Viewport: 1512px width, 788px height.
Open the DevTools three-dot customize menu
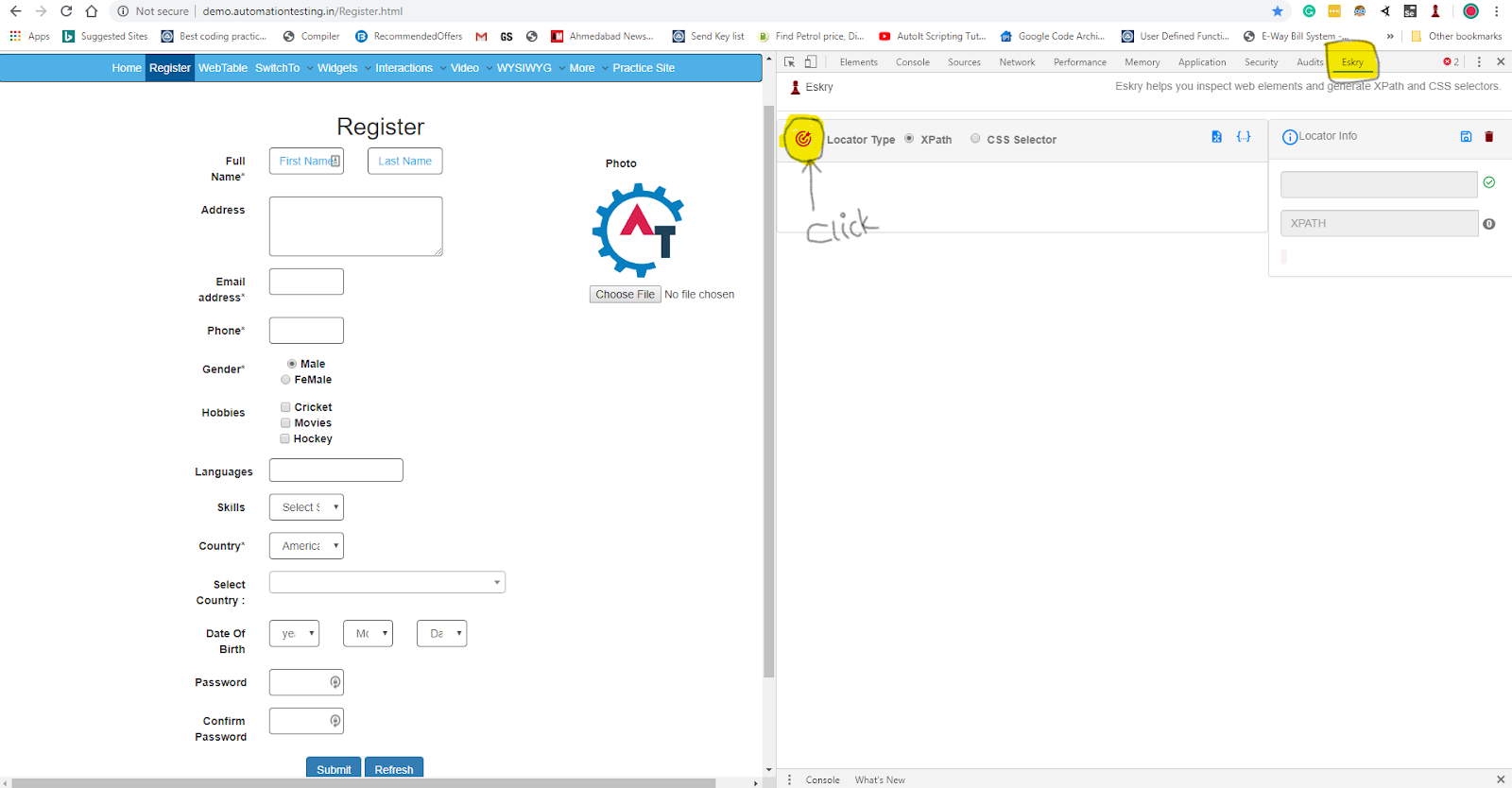point(1479,62)
